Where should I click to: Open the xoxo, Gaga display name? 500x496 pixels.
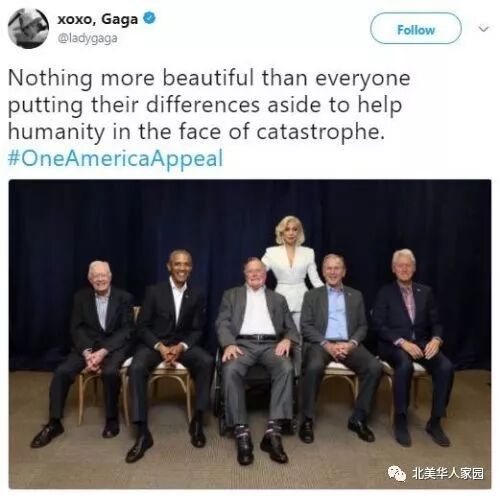[x=97, y=19]
